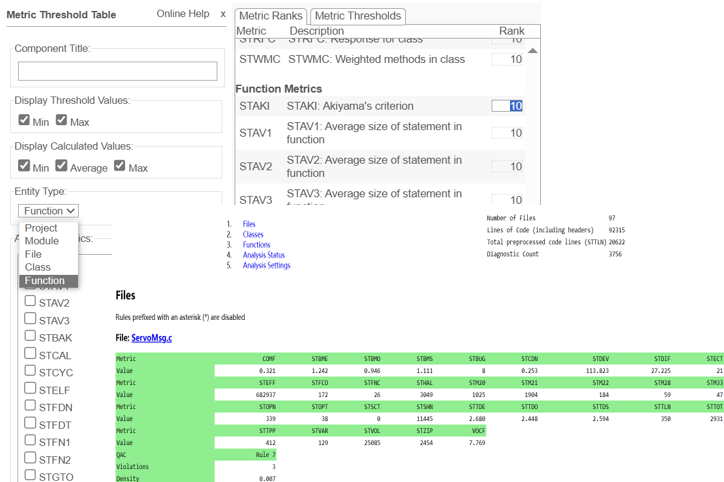Check the STGTO metric checkbox

click(x=30, y=477)
